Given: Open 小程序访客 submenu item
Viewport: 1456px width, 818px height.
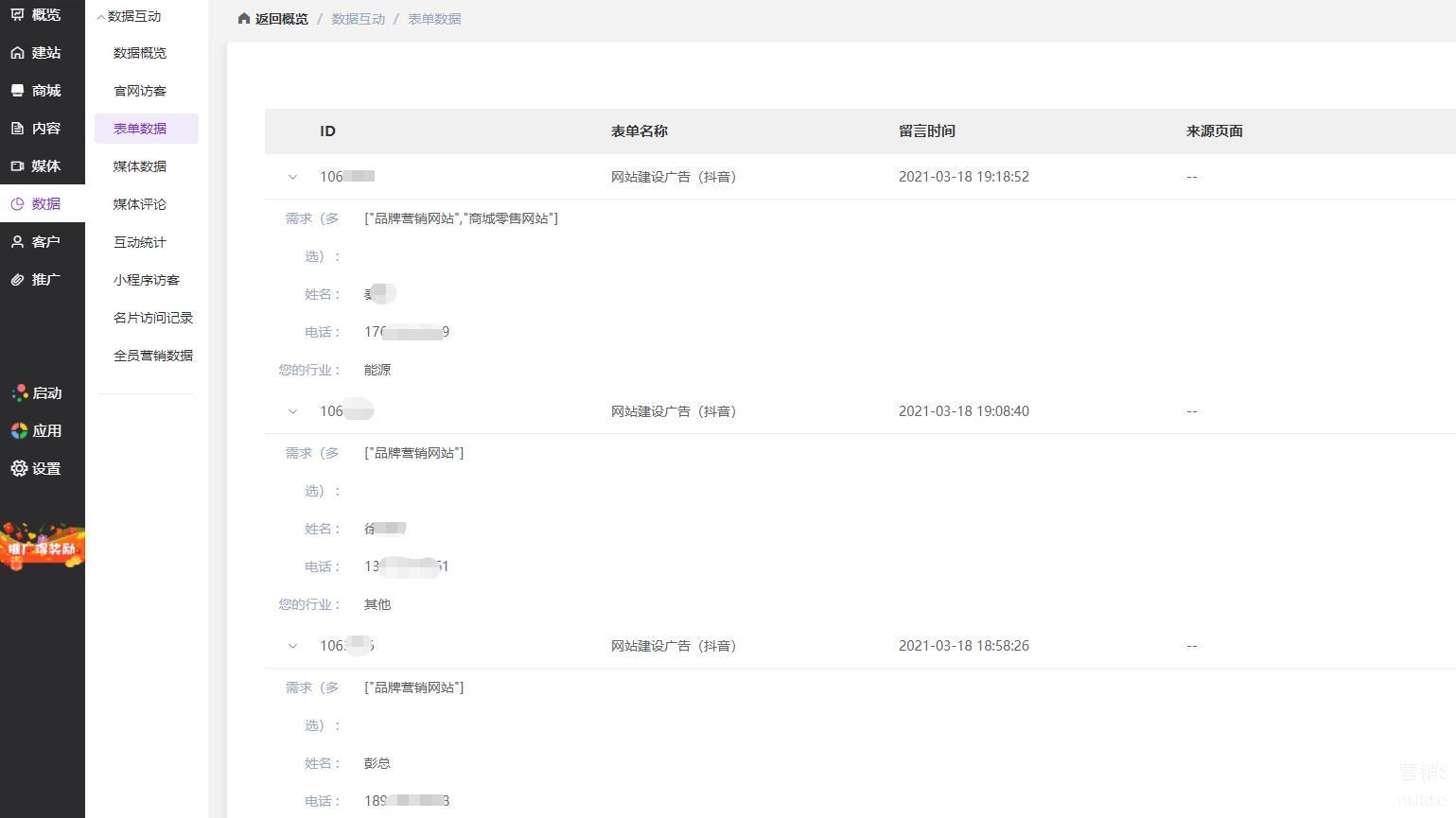Looking at the screenshot, I should pos(147,280).
